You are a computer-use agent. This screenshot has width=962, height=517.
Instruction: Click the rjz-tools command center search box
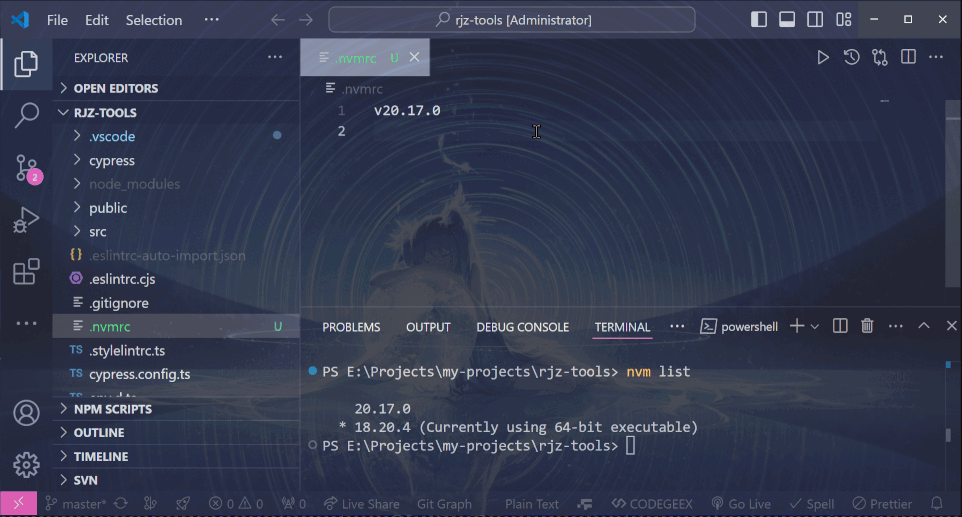(512, 20)
